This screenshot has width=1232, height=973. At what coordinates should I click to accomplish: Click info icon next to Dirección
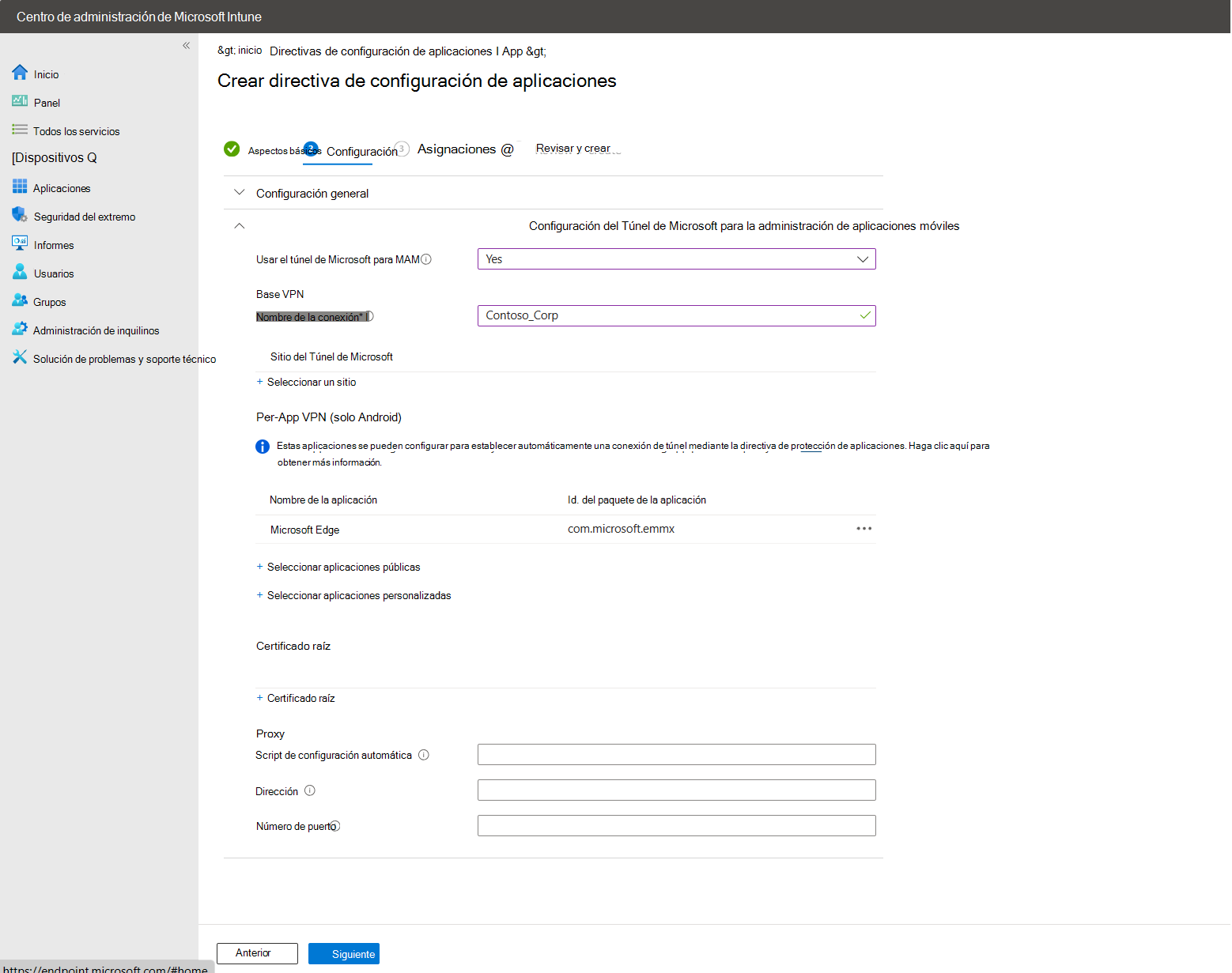click(x=310, y=790)
